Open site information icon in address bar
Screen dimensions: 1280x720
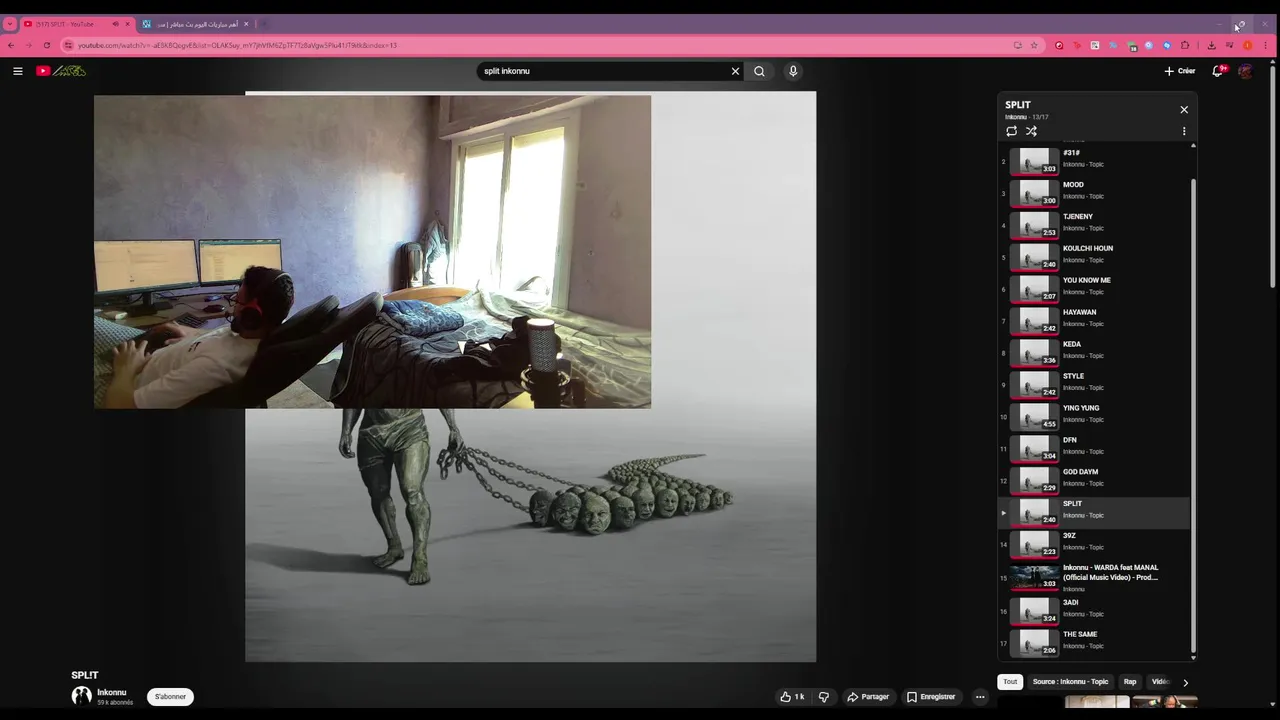point(68,45)
